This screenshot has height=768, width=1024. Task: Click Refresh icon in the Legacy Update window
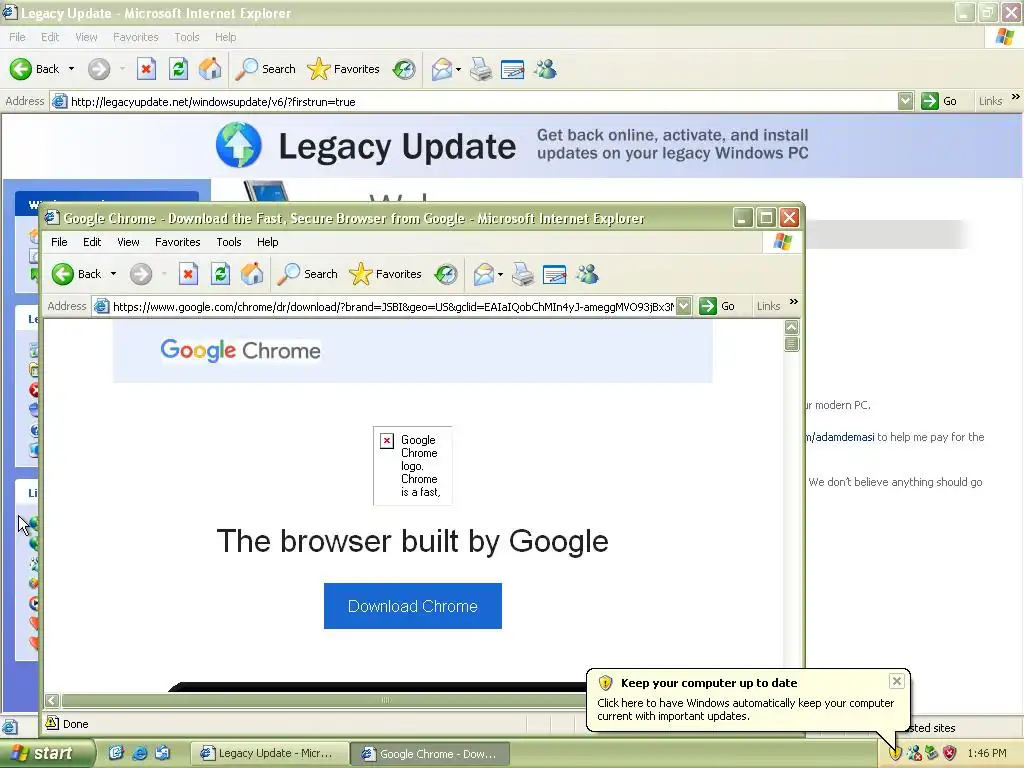[x=178, y=69]
